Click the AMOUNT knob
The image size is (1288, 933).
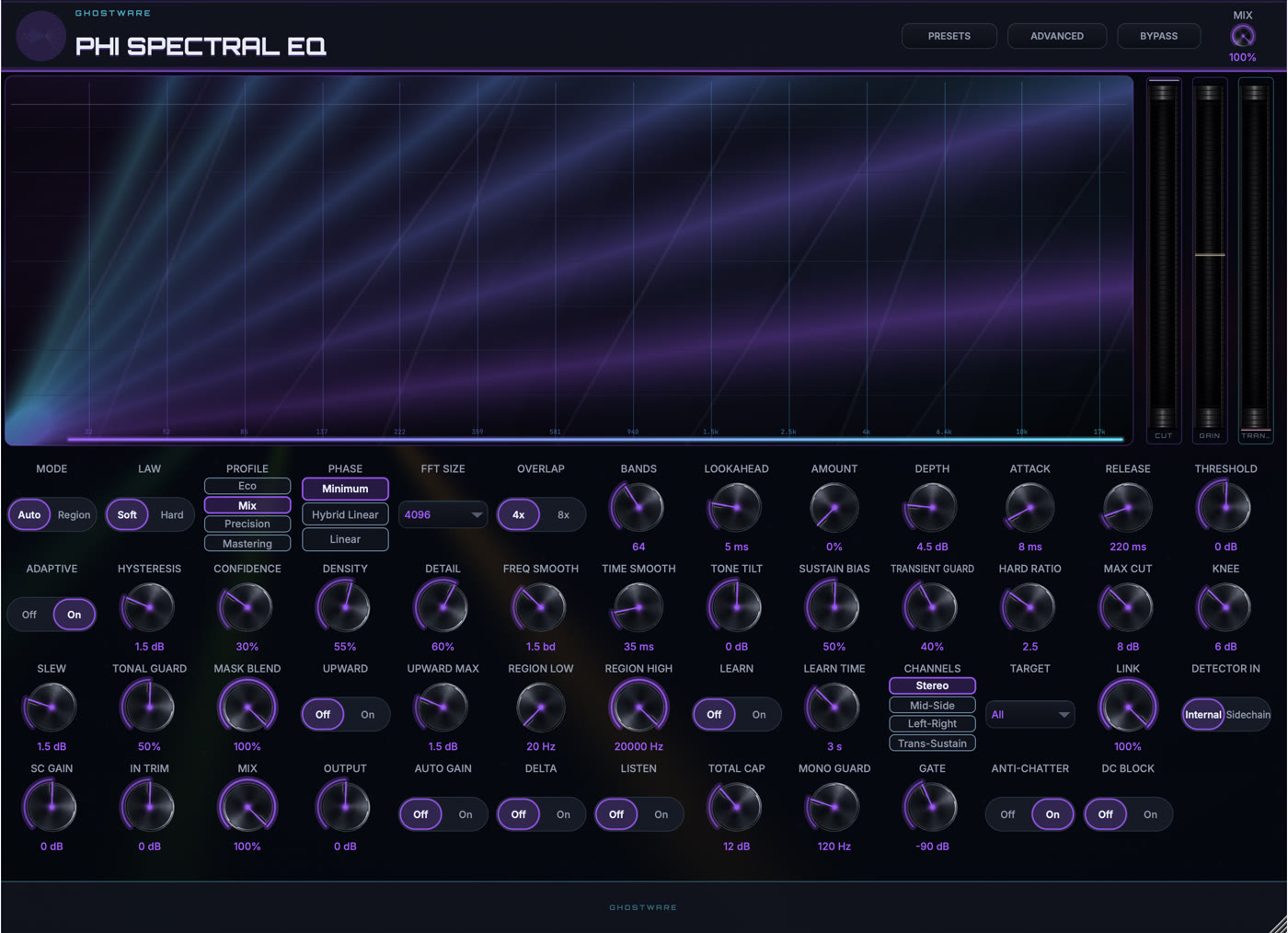[834, 507]
